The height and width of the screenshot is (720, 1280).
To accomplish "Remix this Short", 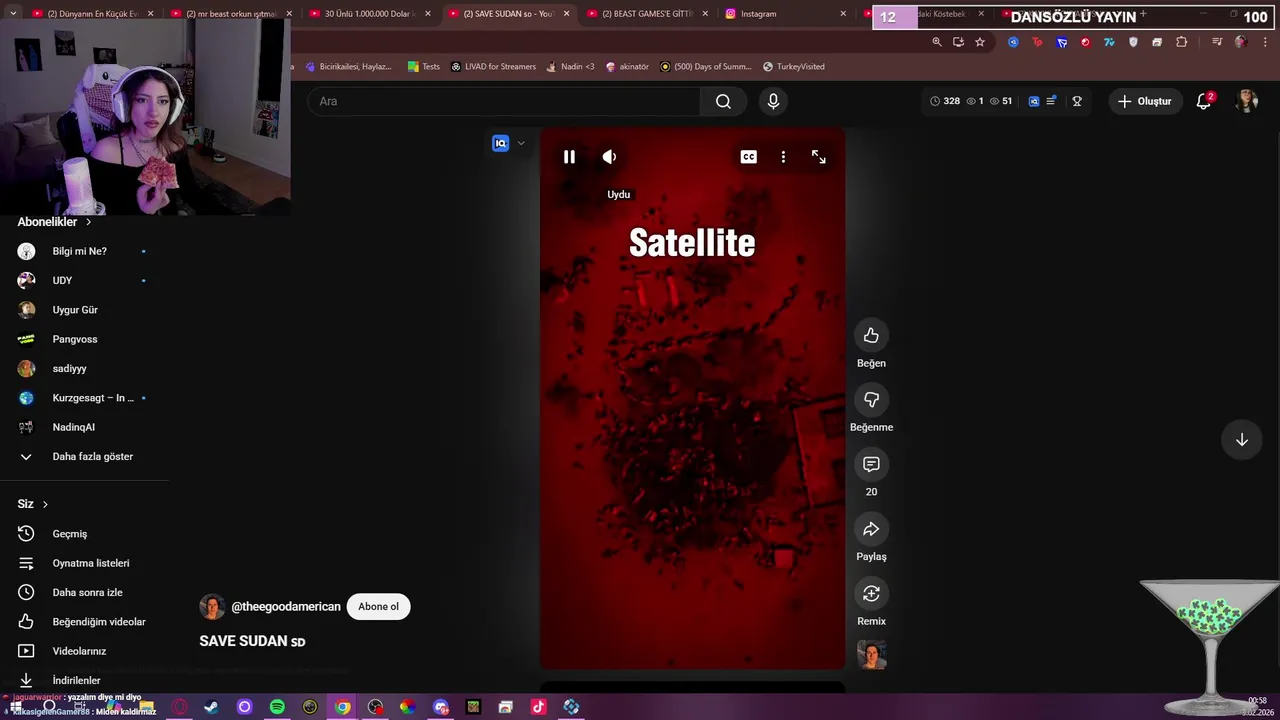I will [871, 594].
